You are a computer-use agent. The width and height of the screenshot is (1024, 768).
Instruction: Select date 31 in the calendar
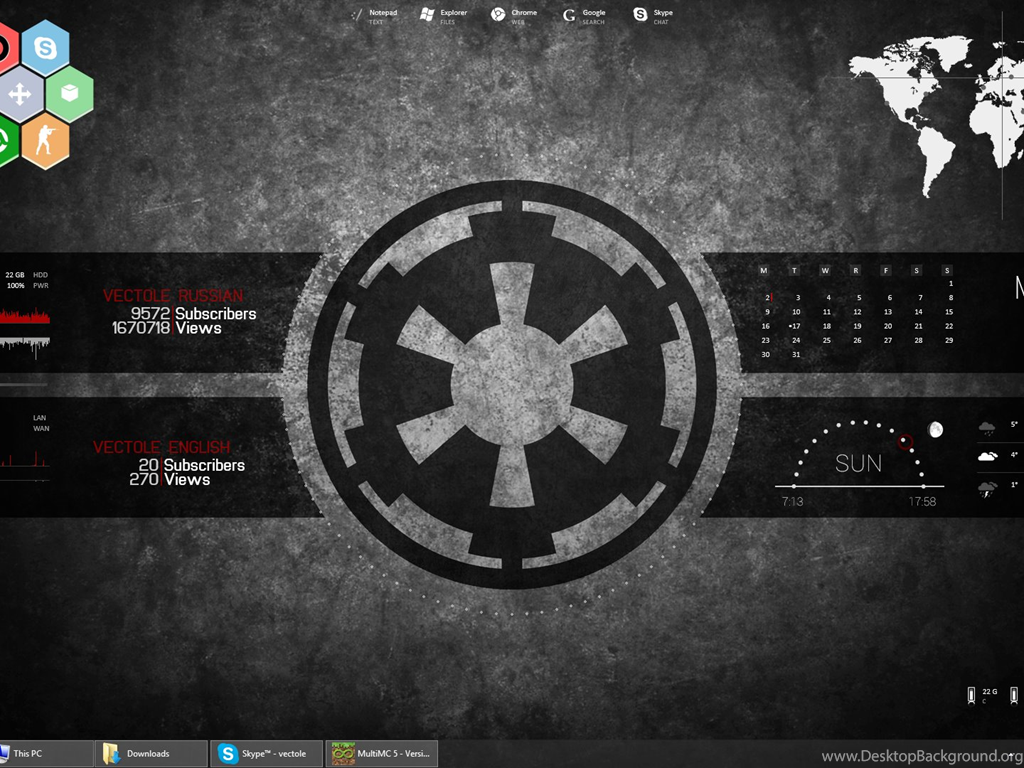[795, 355]
